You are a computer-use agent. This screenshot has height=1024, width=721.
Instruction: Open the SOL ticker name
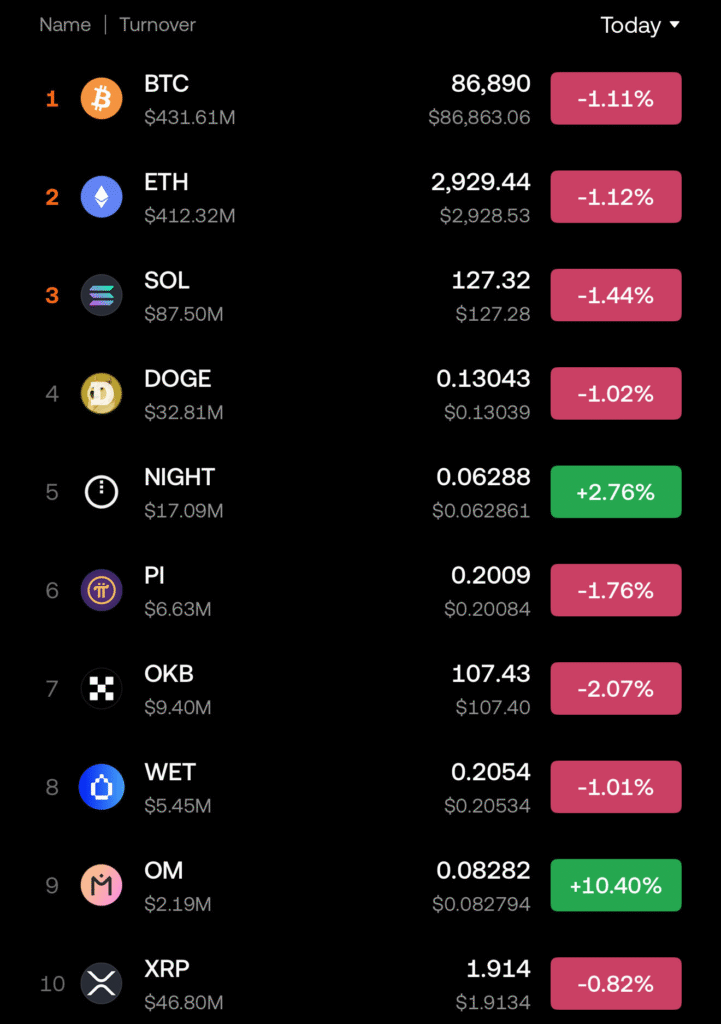click(167, 280)
